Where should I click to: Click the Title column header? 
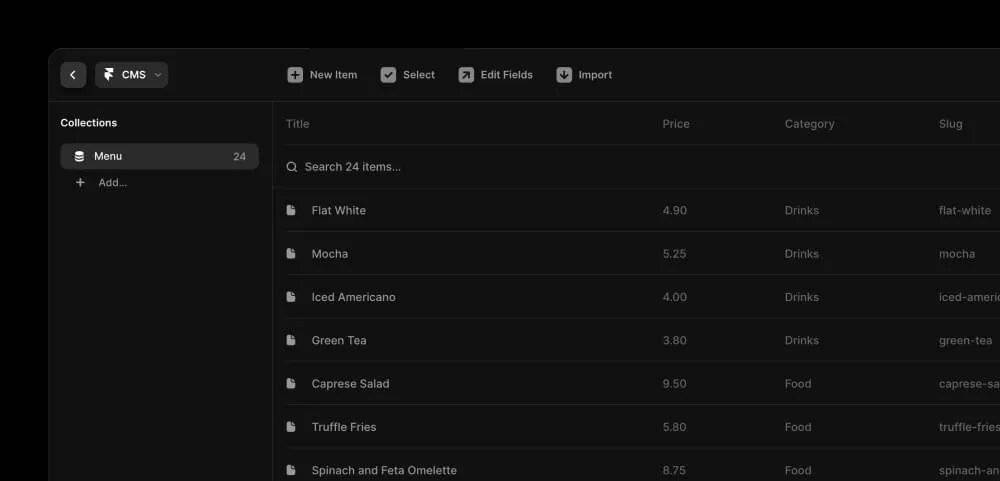click(297, 124)
